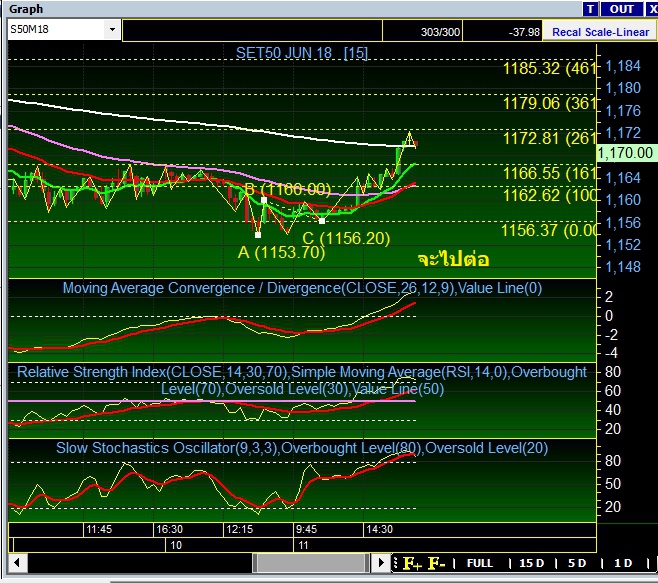Screen dimensions: 658x583
Task: Click the date marker 10 on timeline
Action: coord(176,545)
